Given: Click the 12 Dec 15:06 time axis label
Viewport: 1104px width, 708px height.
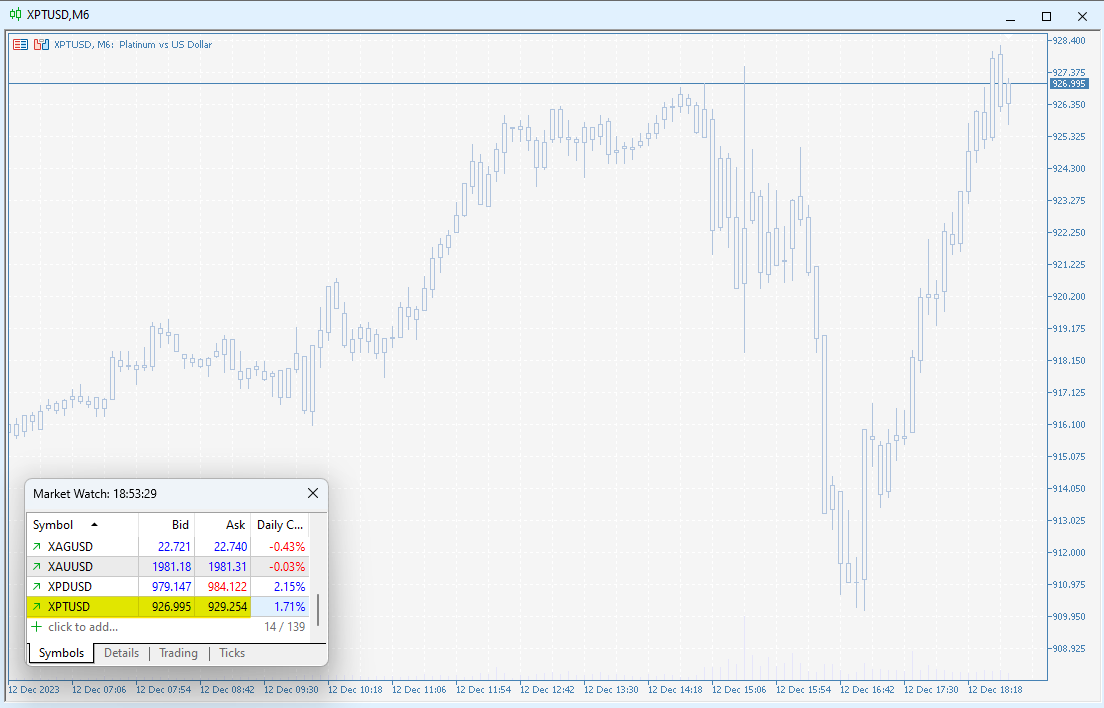Looking at the screenshot, I should [x=739, y=690].
